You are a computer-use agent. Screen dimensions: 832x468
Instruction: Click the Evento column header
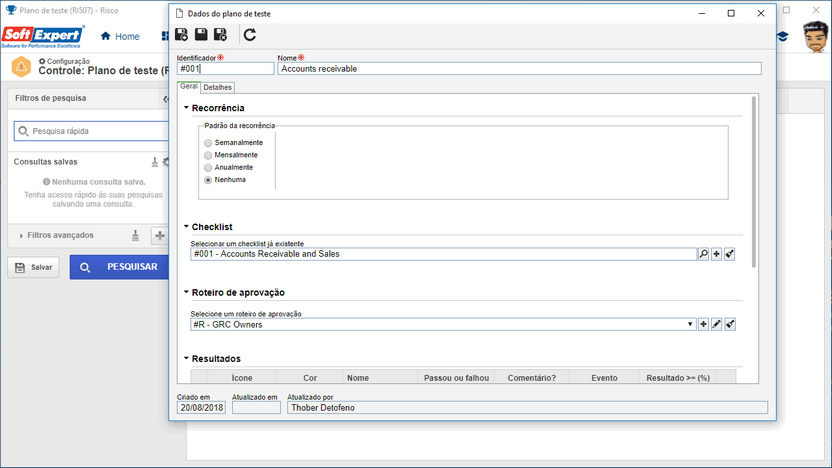604,378
